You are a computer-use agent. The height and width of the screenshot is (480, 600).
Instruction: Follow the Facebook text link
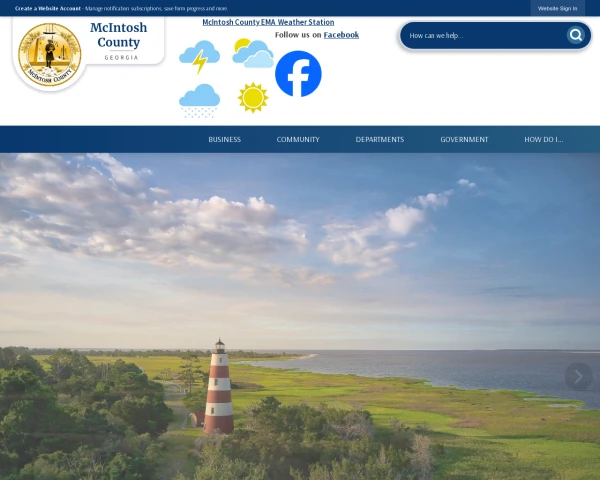[x=341, y=35]
